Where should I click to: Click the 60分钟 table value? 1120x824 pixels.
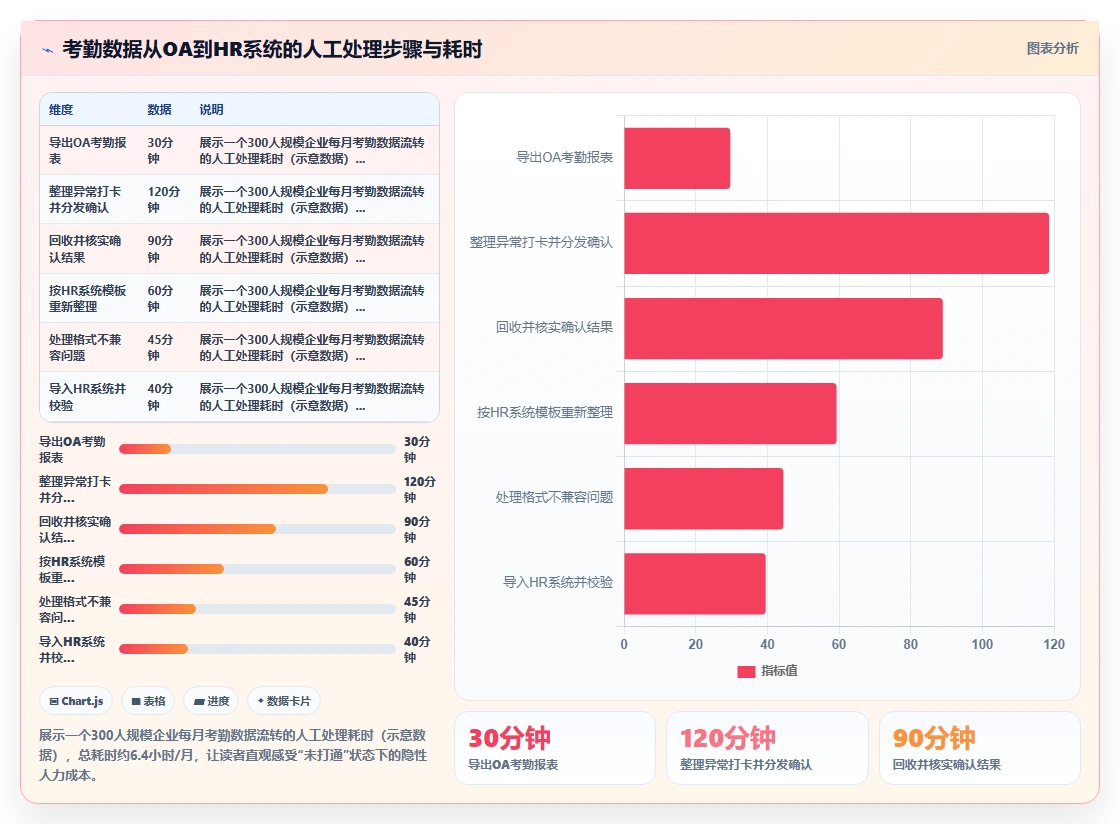[x=161, y=298]
